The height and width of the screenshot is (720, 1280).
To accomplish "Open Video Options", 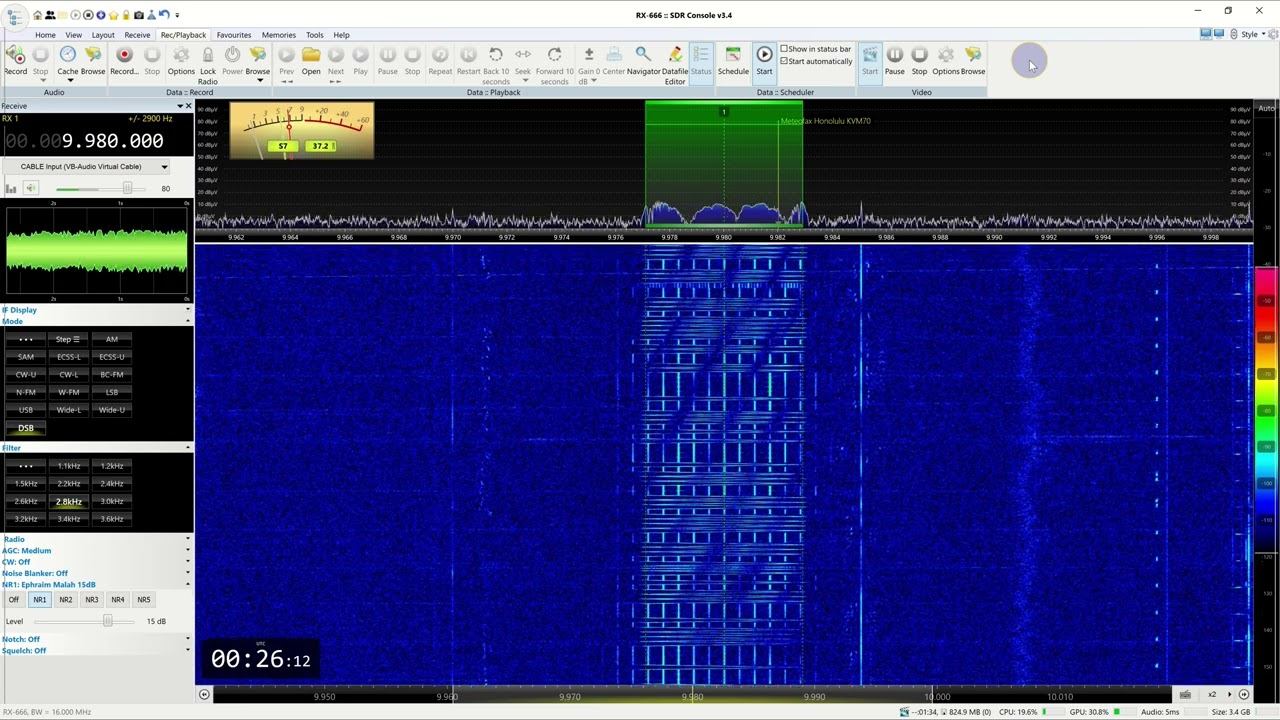I will coord(946,60).
